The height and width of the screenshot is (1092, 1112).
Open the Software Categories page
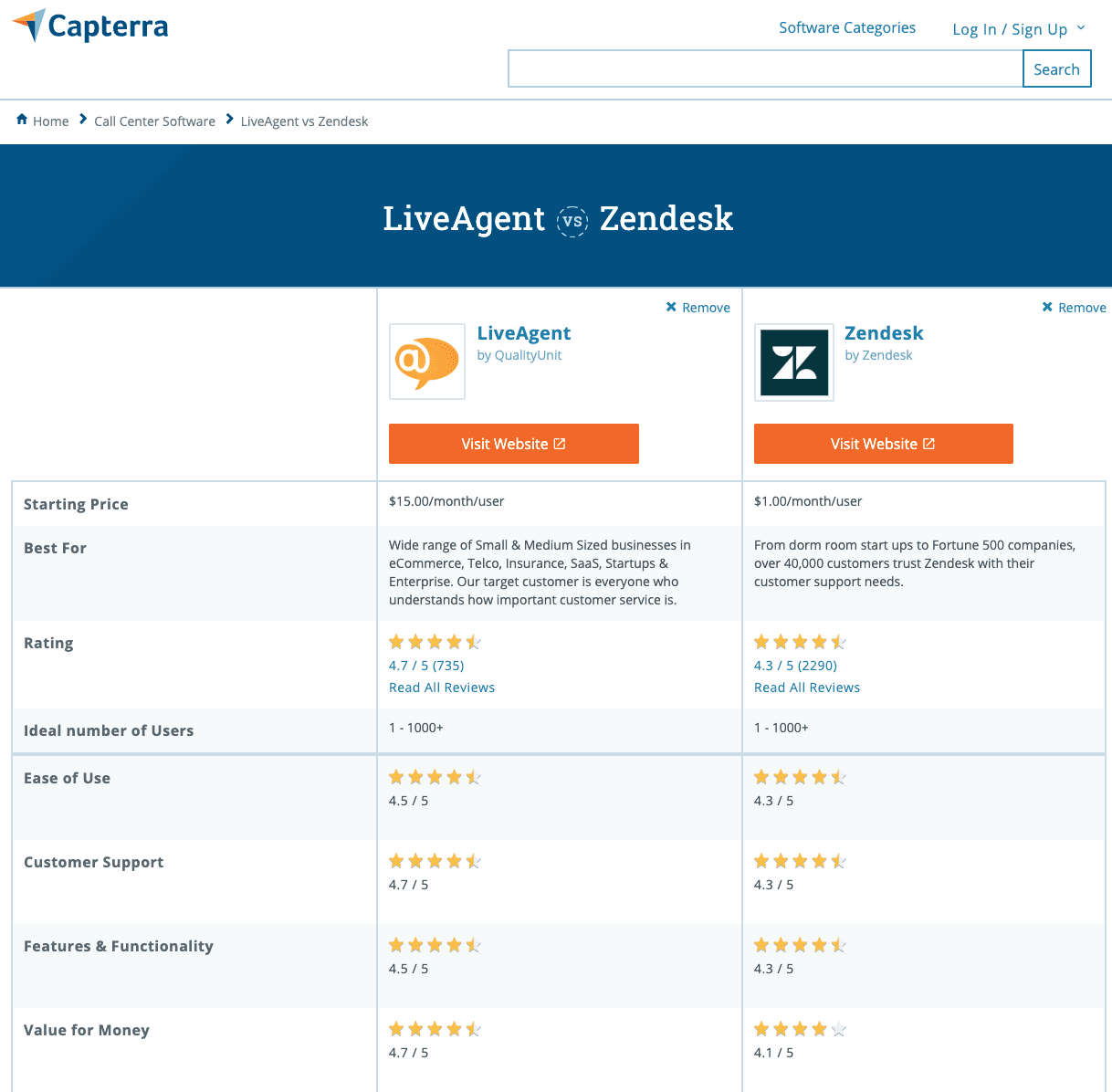click(x=846, y=27)
